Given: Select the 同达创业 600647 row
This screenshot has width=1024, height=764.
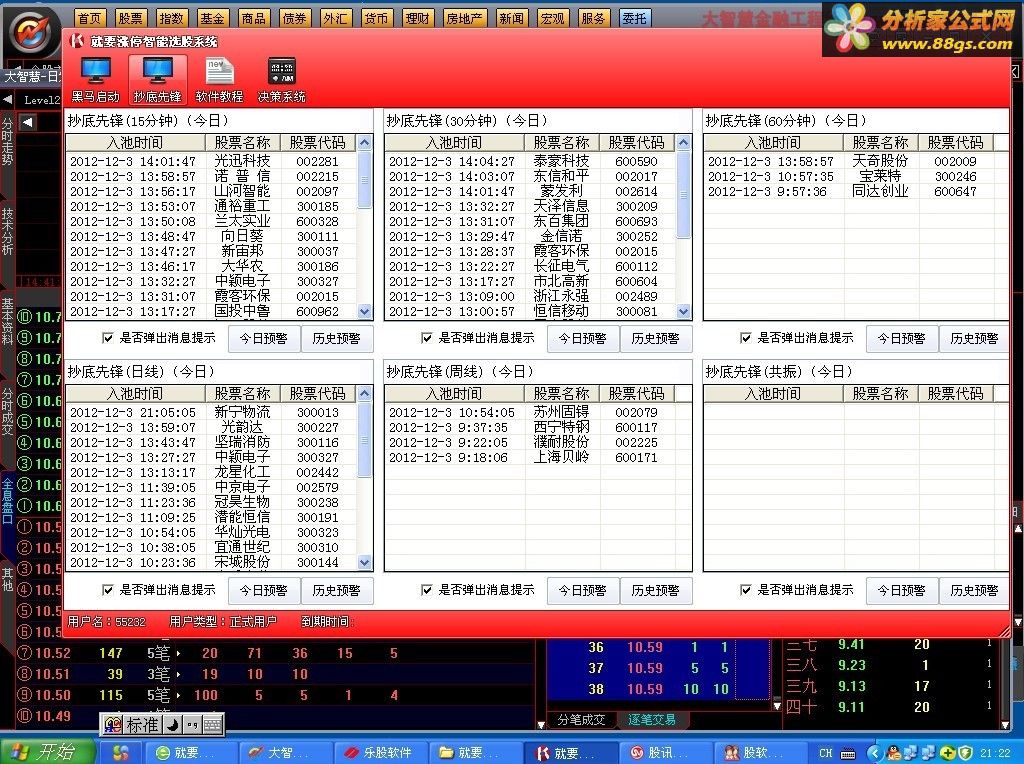Looking at the screenshot, I should click(856, 191).
